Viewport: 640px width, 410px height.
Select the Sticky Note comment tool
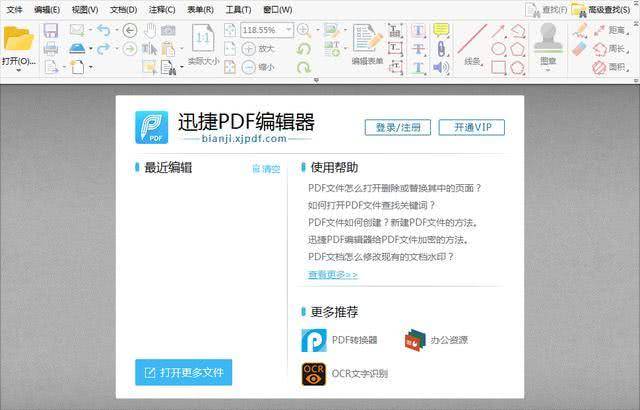(441, 30)
